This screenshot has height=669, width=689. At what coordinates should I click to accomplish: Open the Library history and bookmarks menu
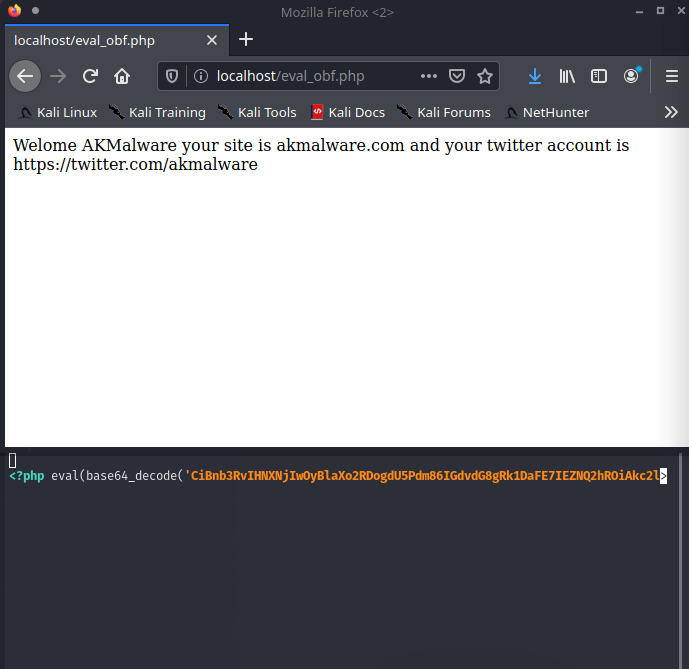tap(567, 76)
